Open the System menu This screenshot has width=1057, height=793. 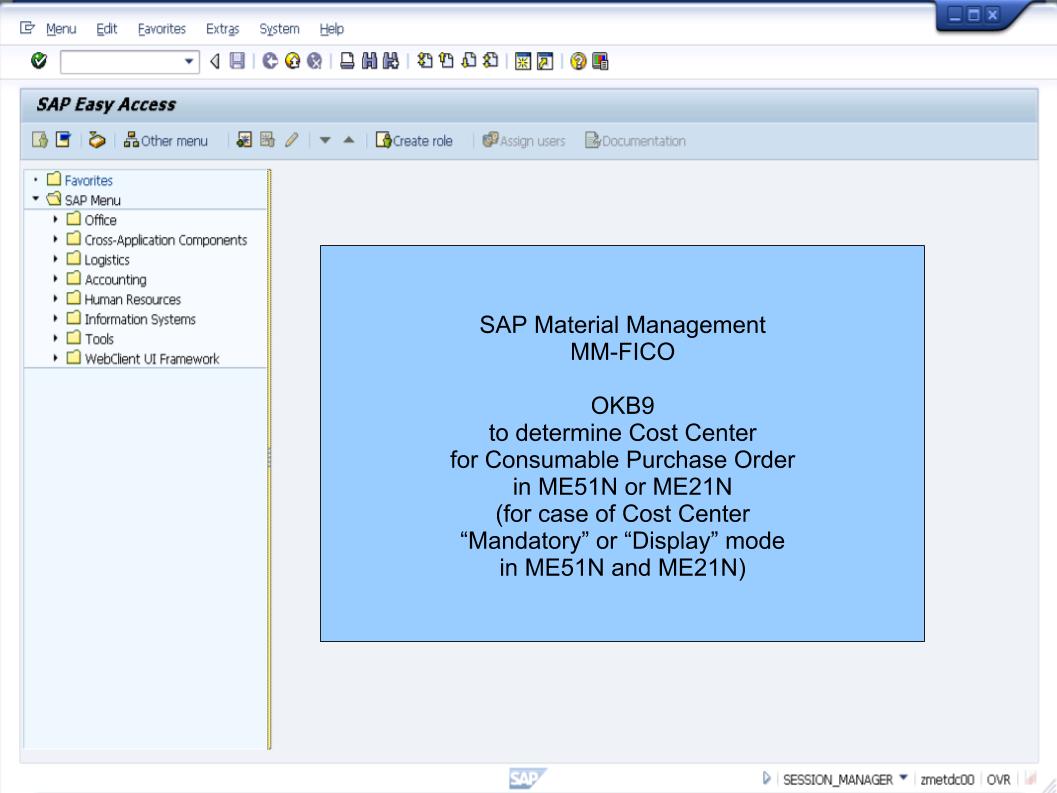(x=278, y=29)
